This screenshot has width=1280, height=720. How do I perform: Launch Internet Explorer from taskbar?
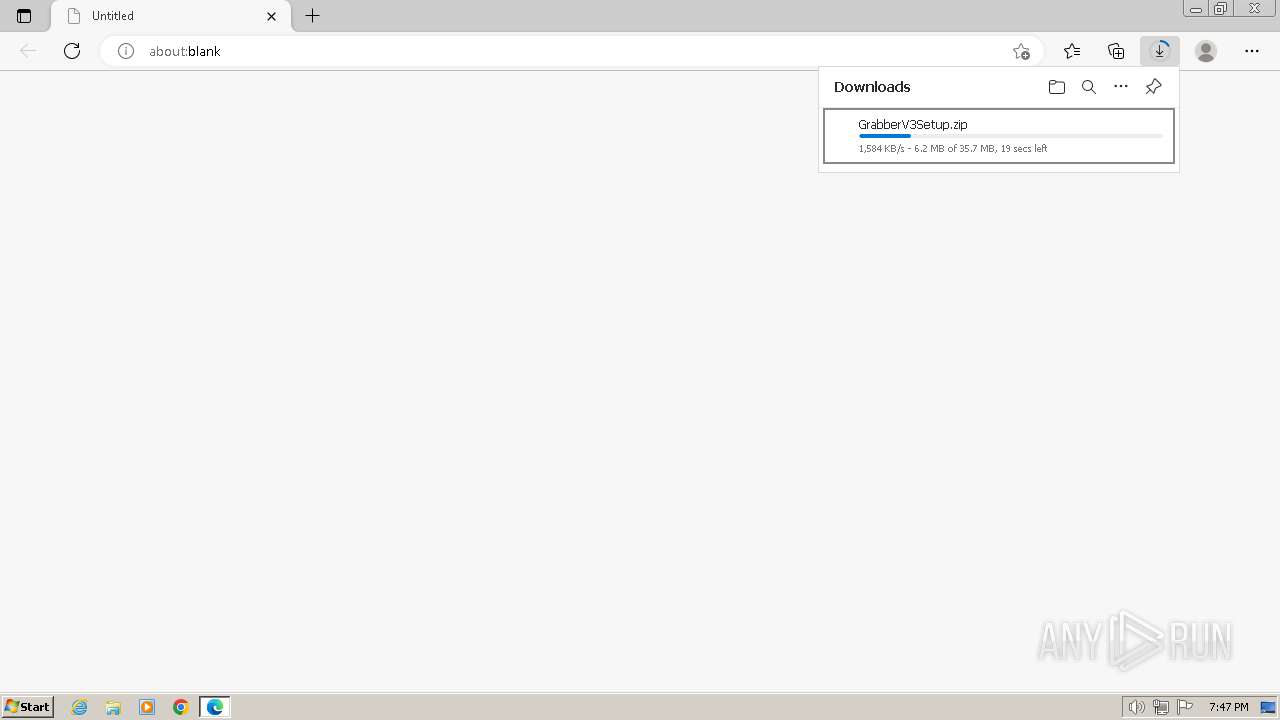coord(80,707)
